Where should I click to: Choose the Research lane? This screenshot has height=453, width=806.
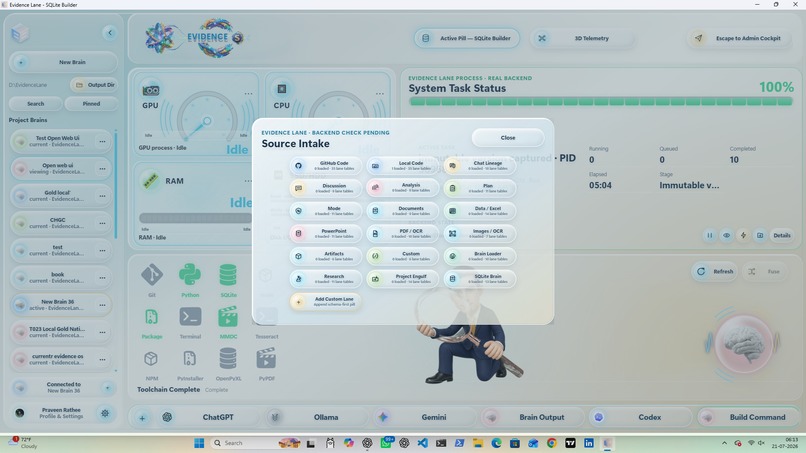325,279
